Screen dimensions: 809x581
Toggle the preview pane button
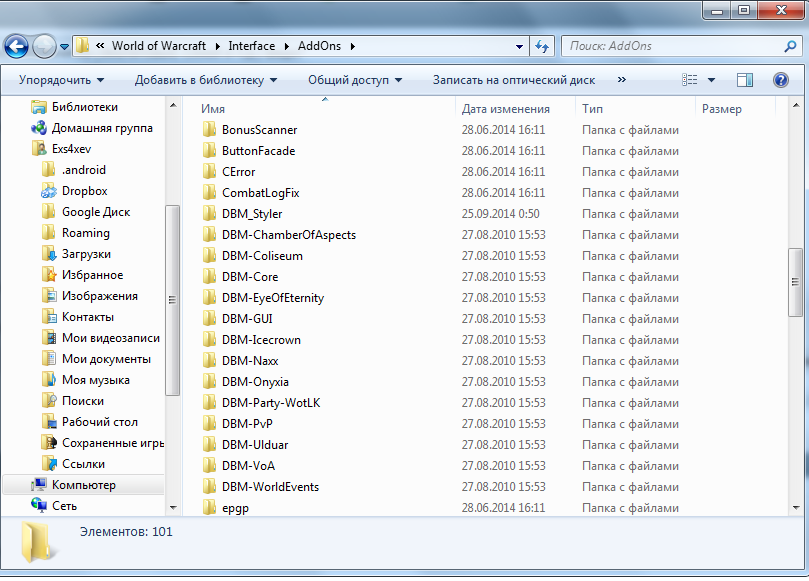coord(745,80)
